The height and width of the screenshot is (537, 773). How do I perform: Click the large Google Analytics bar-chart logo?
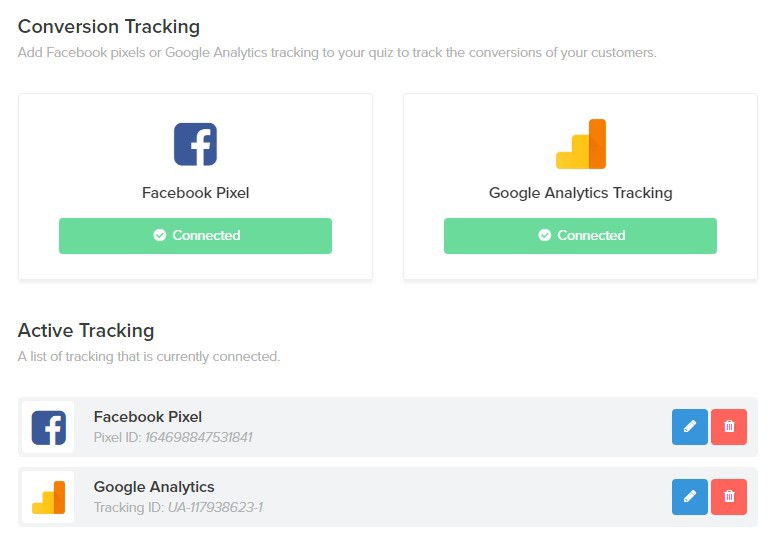581,144
